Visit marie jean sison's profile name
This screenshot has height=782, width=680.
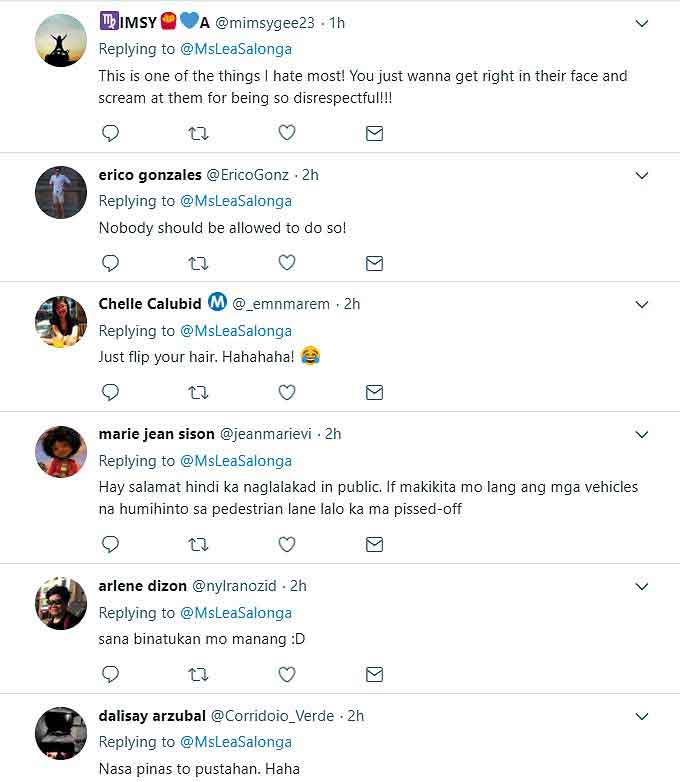(x=156, y=434)
